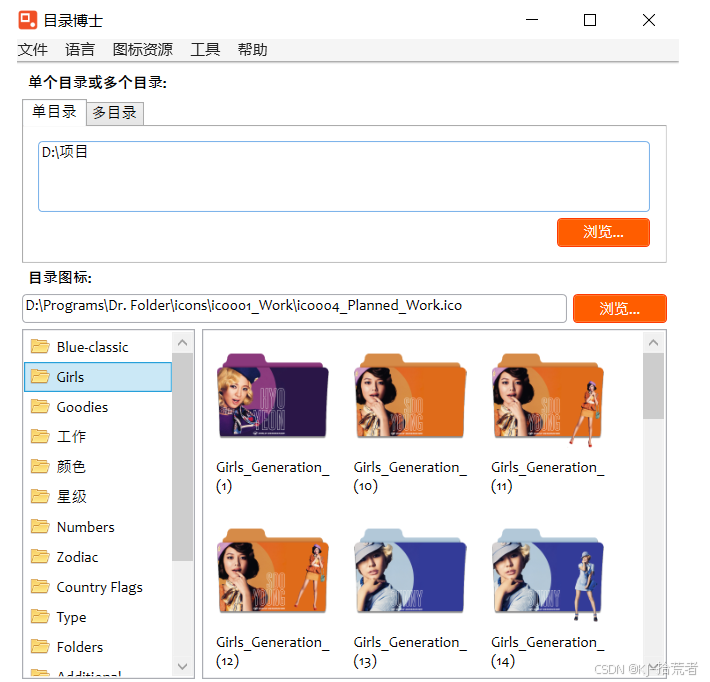710x682 pixels.
Task: Choose the Girls_Generation_(14) folder icon
Action: pos(548,573)
